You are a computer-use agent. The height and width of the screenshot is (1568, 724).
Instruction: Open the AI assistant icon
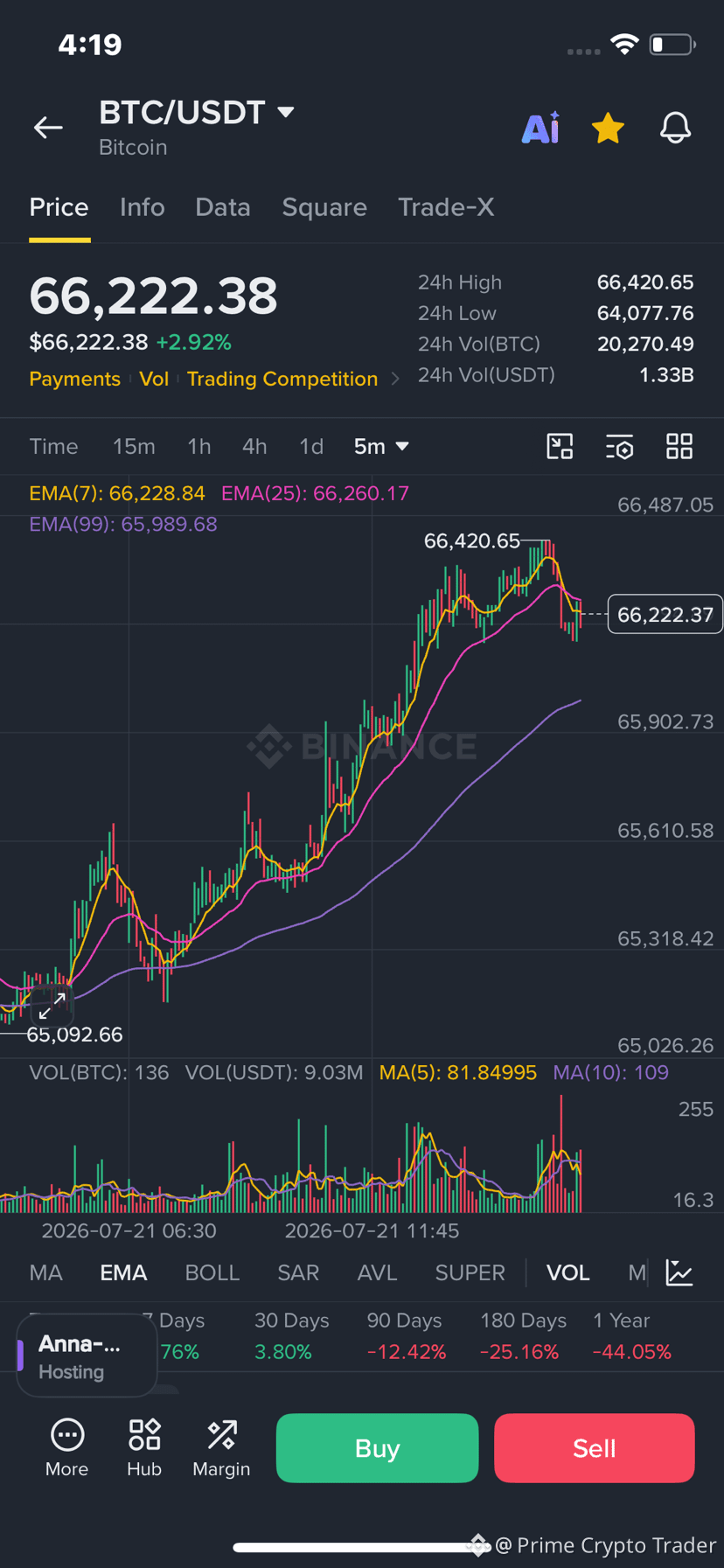(540, 128)
